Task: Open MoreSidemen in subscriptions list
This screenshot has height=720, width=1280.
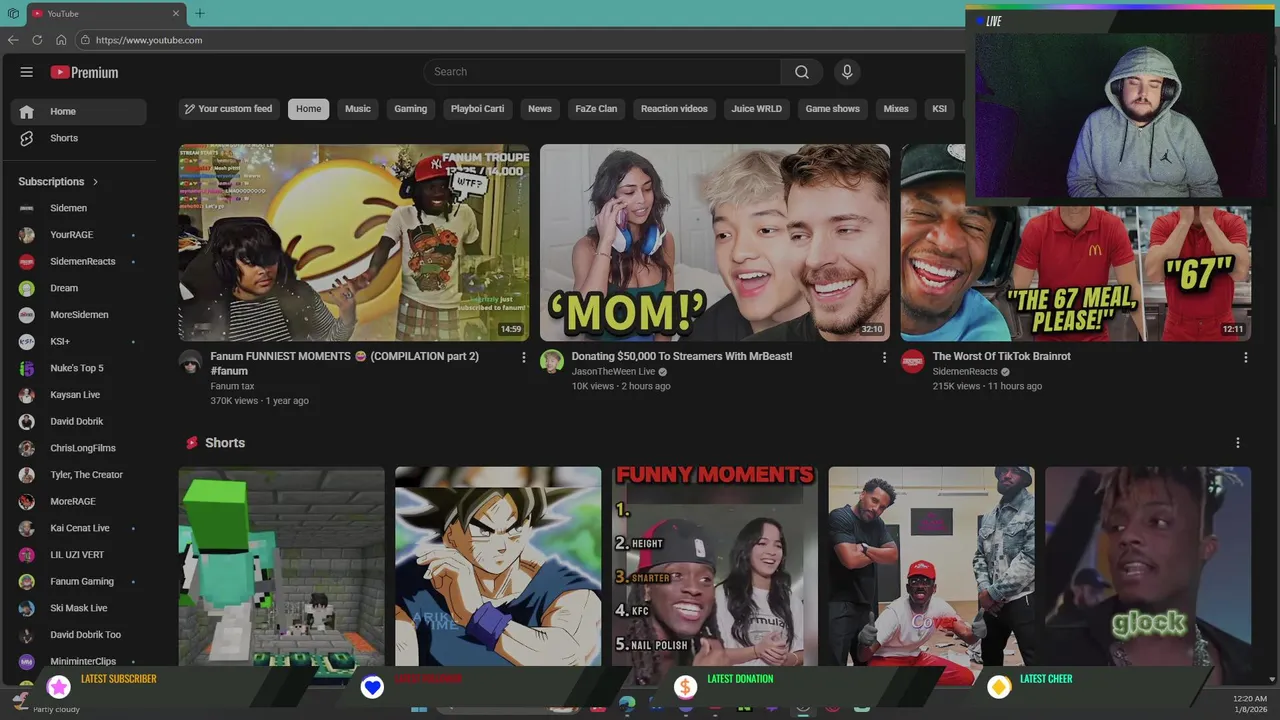Action: pyautogui.click(x=79, y=315)
